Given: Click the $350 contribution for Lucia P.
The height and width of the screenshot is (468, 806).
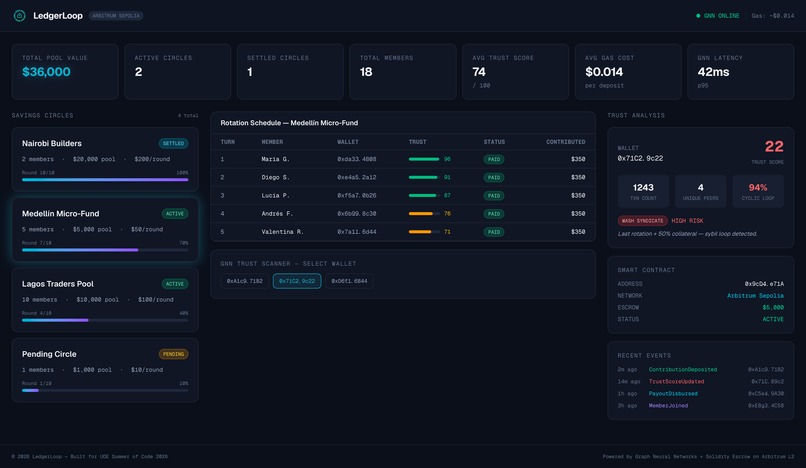Looking at the screenshot, I should pyautogui.click(x=578, y=195).
